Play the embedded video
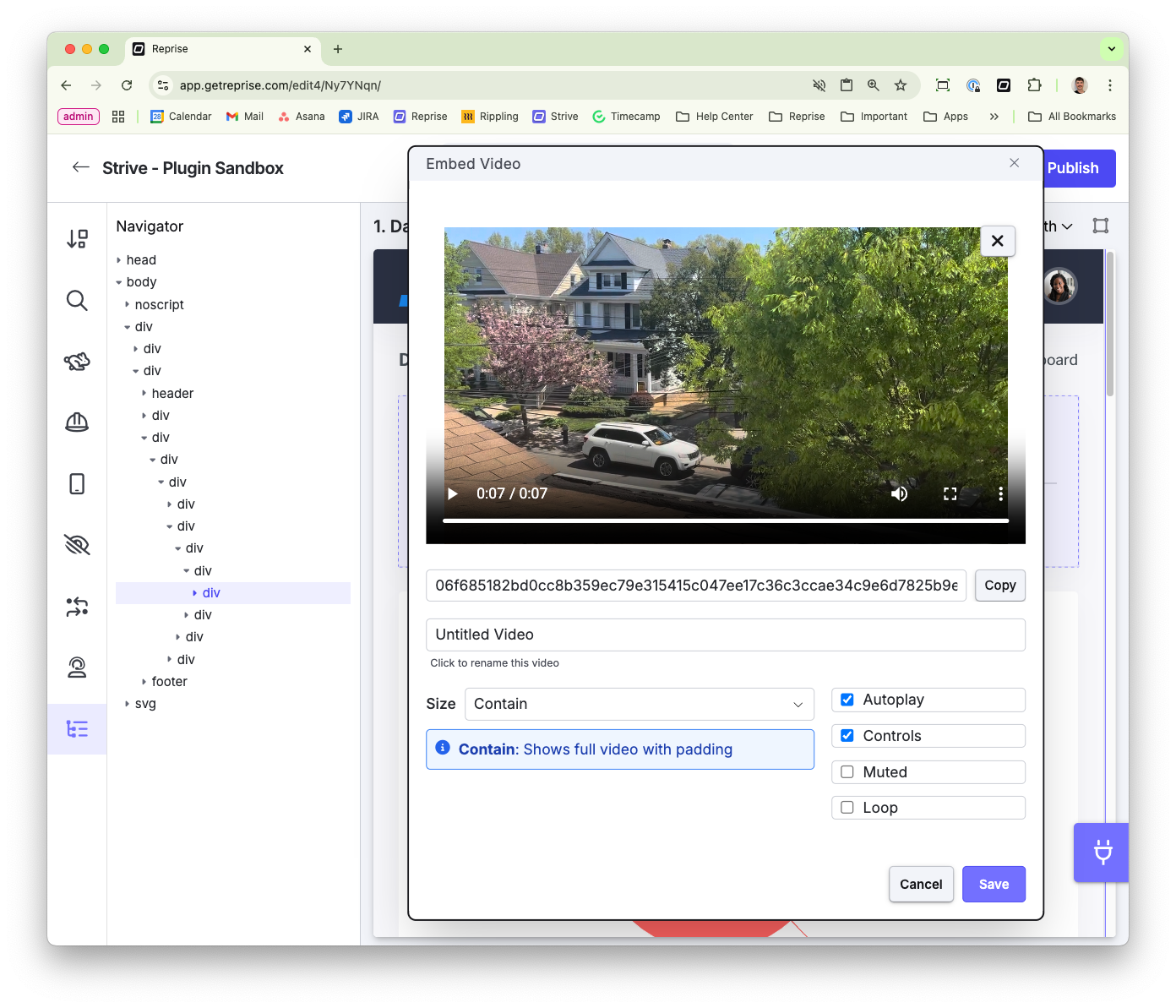This screenshot has height=1008, width=1176. (x=453, y=493)
